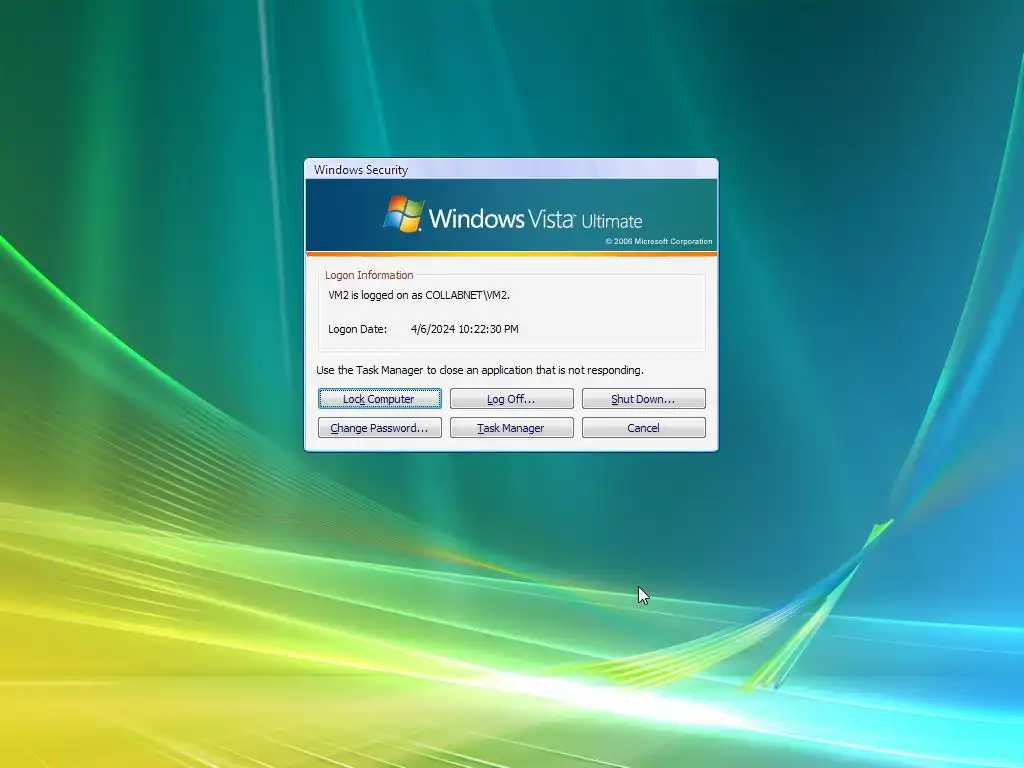Click the logon date value 4/6/2024 10:22:30 PM
1024x768 pixels.
[464, 329]
